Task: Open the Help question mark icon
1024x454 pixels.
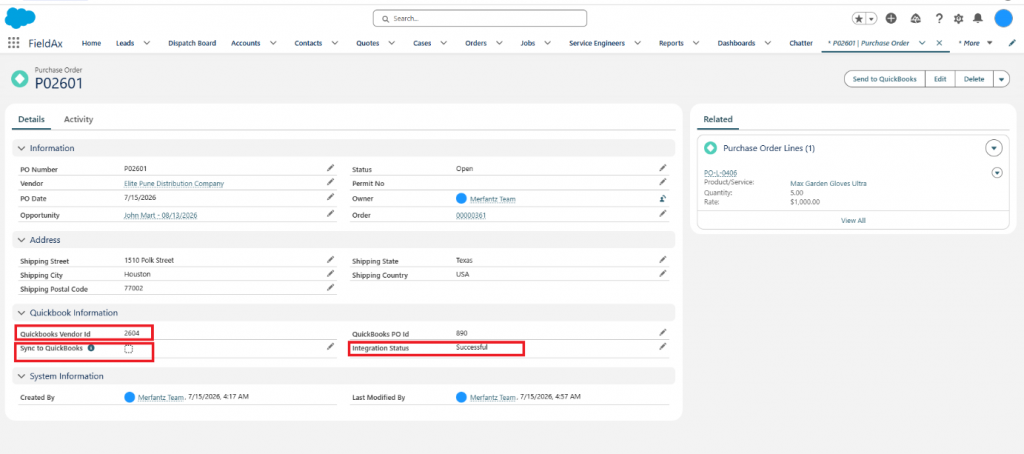Action: [938, 18]
